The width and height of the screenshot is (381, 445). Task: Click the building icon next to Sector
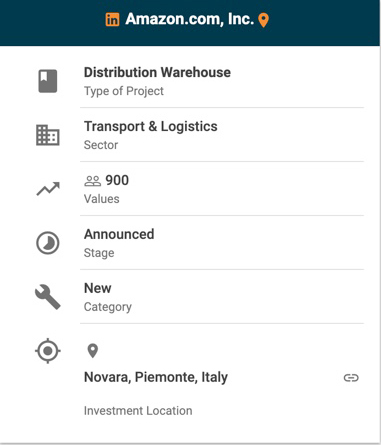[x=48, y=135]
